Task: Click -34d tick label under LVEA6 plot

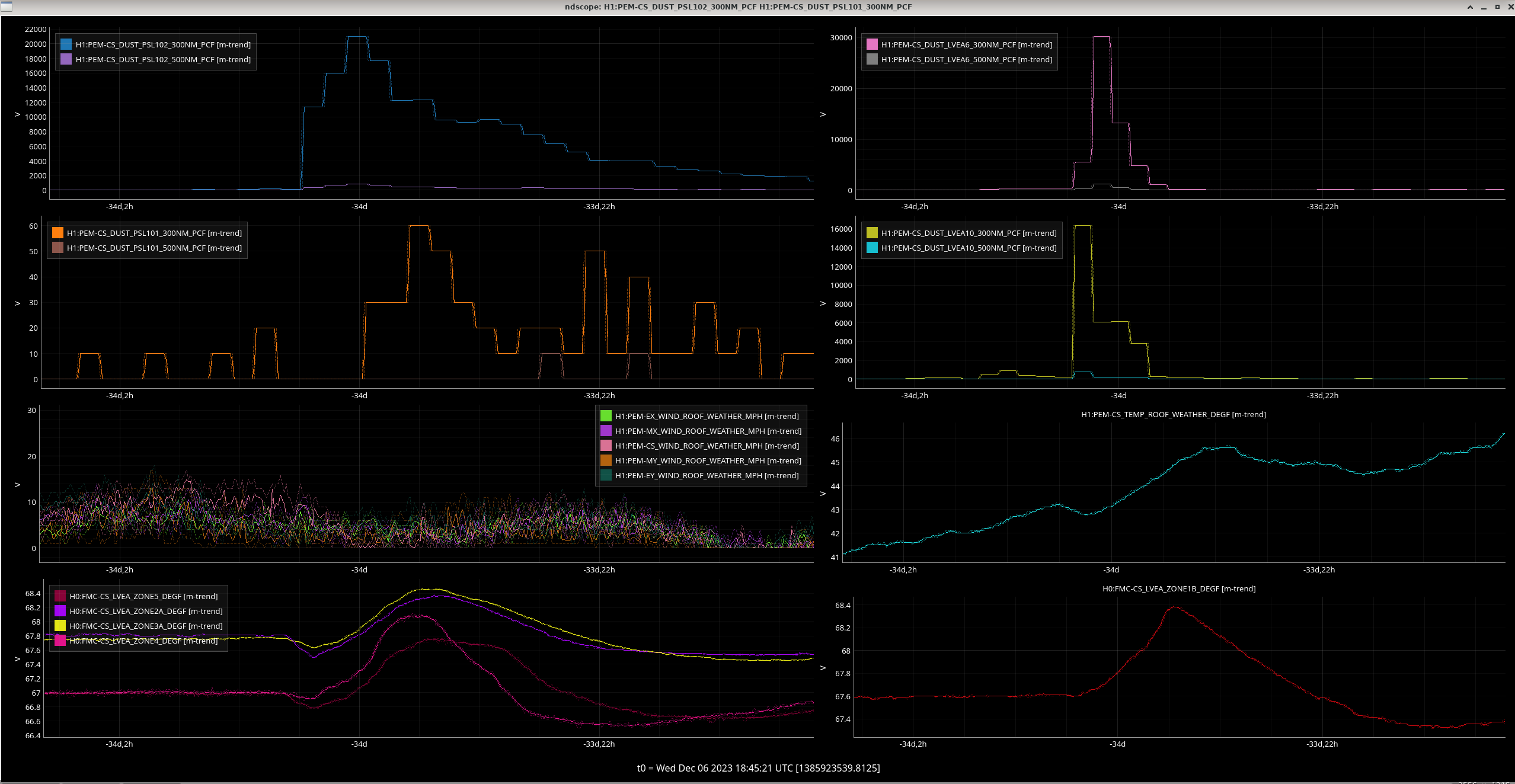Action: [1118, 206]
